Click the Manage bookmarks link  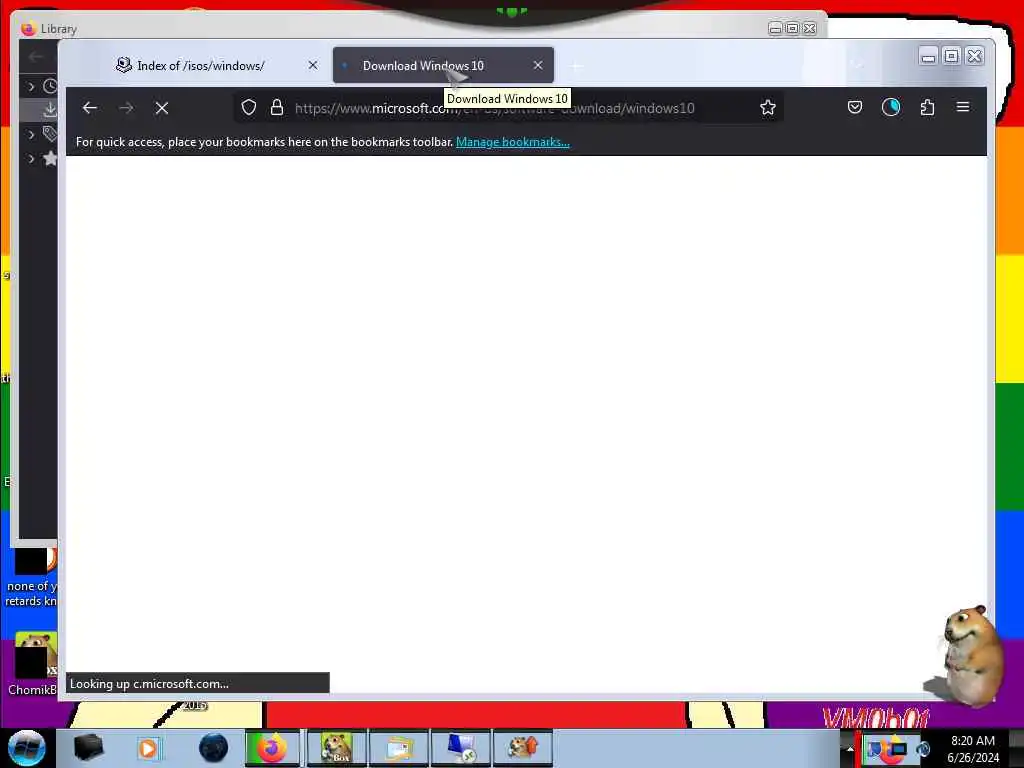pyautogui.click(x=513, y=142)
